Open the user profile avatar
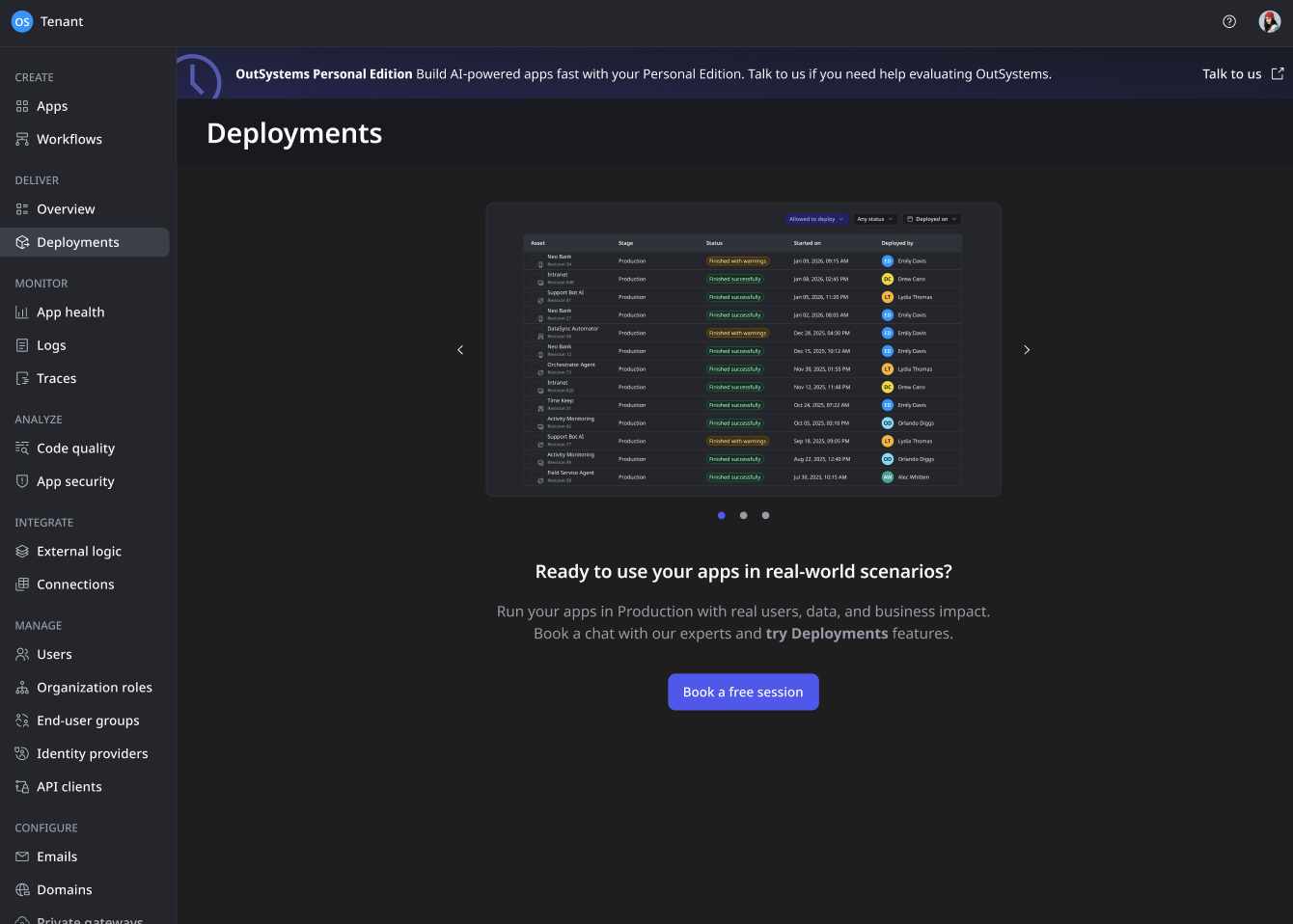Image resolution: width=1293 pixels, height=924 pixels. (x=1270, y=21)
